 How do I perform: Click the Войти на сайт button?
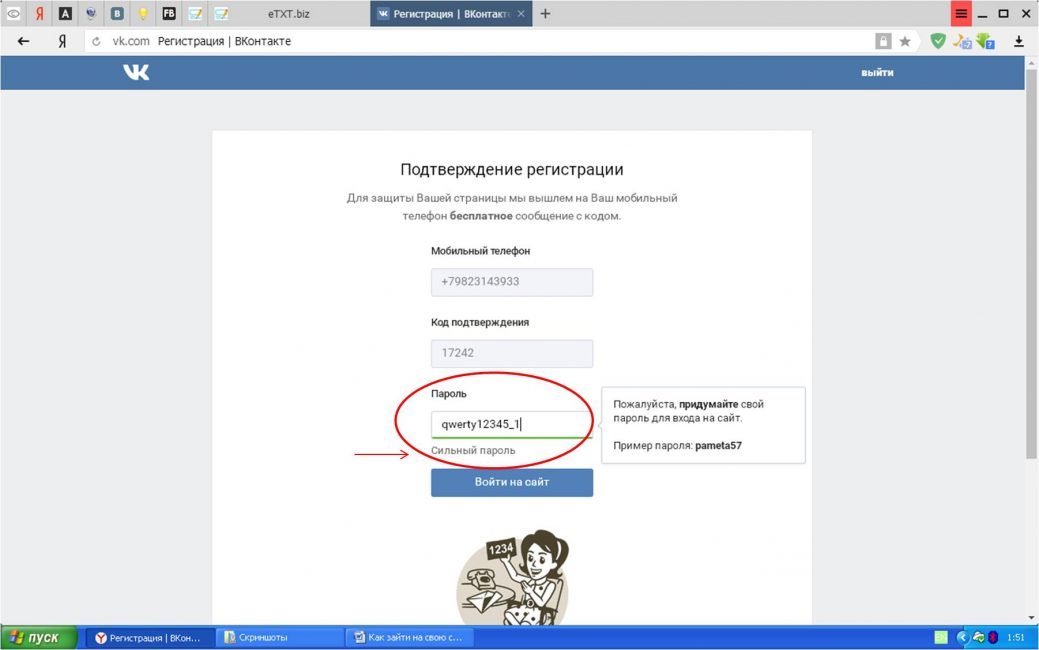[x=512, y=482]
